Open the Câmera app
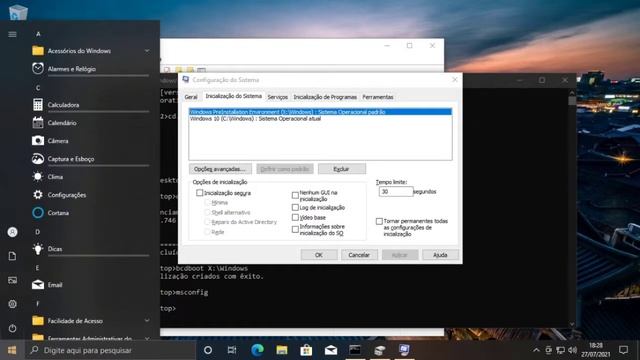 click(91, 141)
